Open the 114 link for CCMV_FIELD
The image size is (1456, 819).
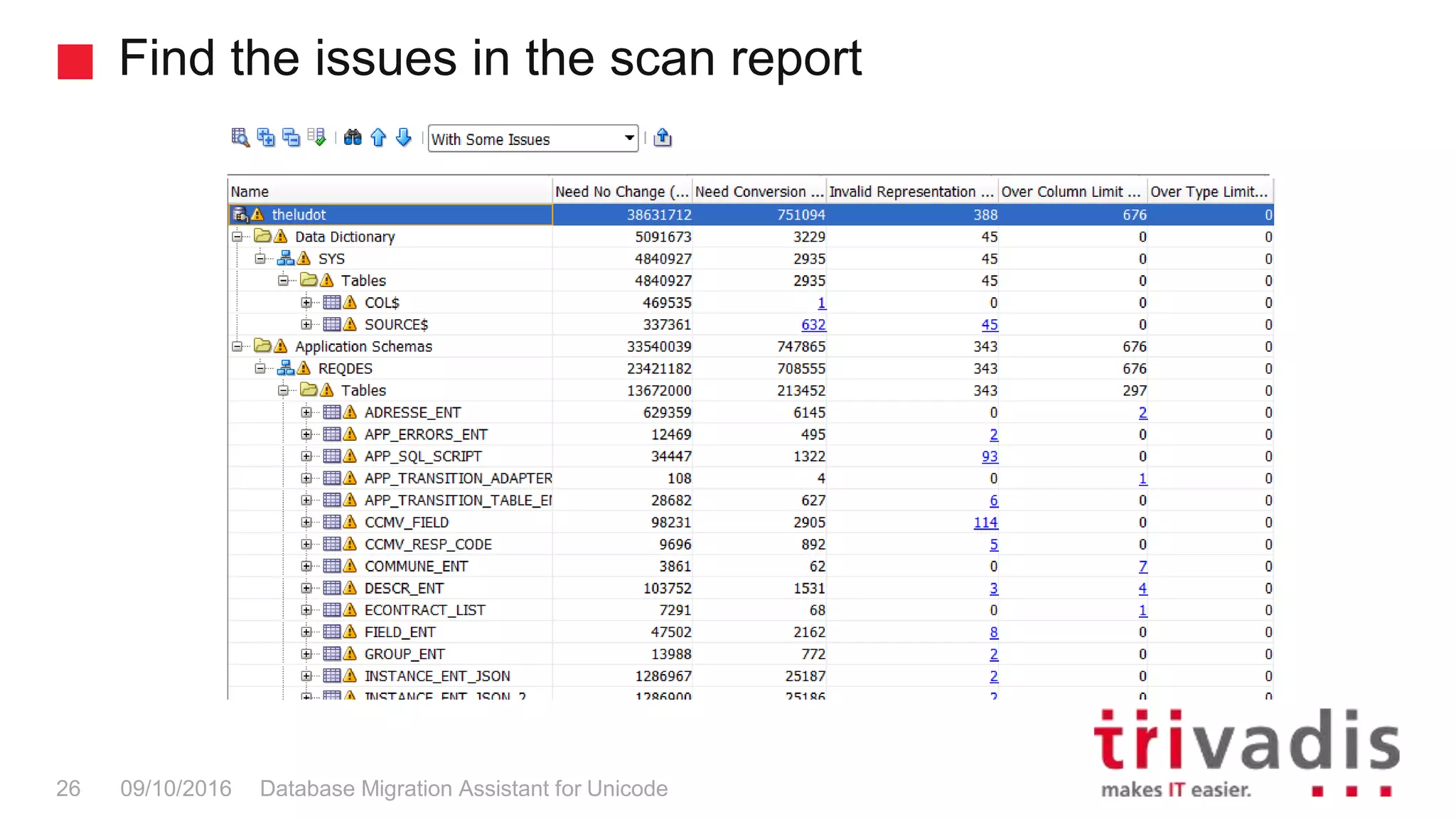(985, 522)
